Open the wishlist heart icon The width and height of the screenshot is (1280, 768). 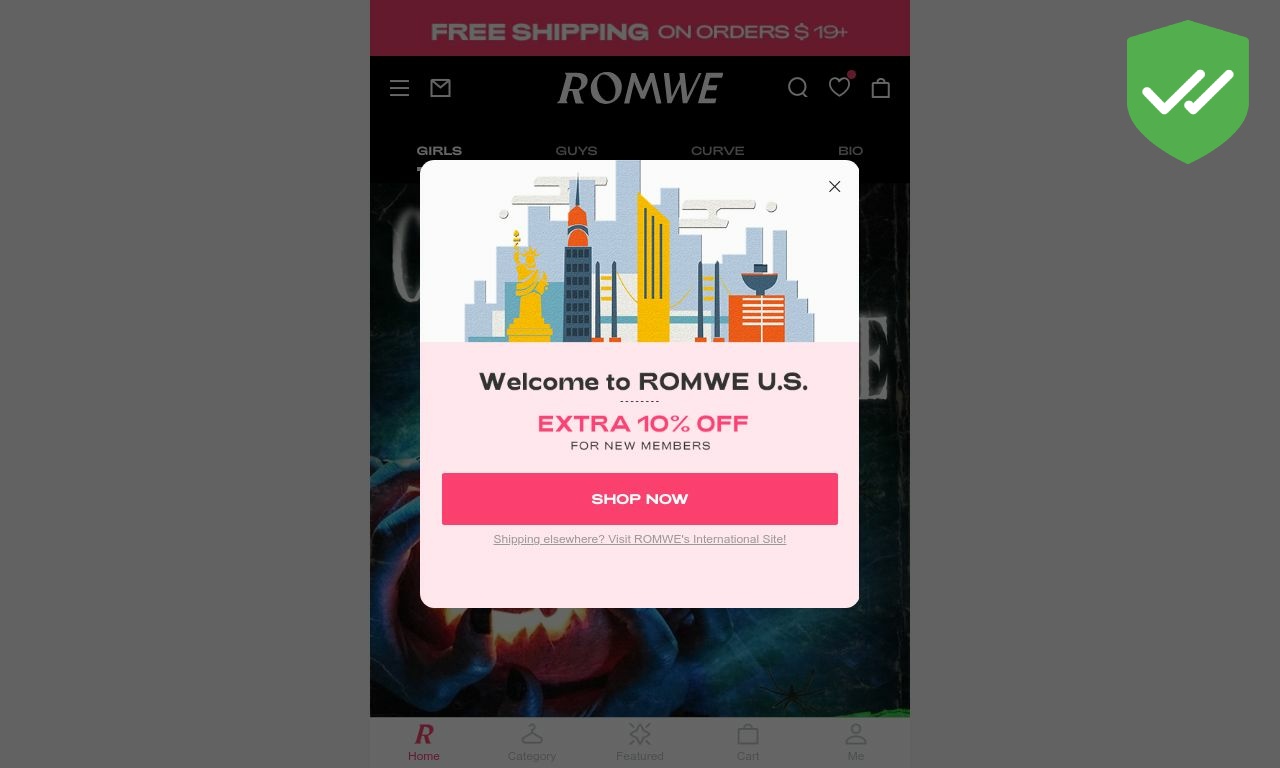coord(840,87)
